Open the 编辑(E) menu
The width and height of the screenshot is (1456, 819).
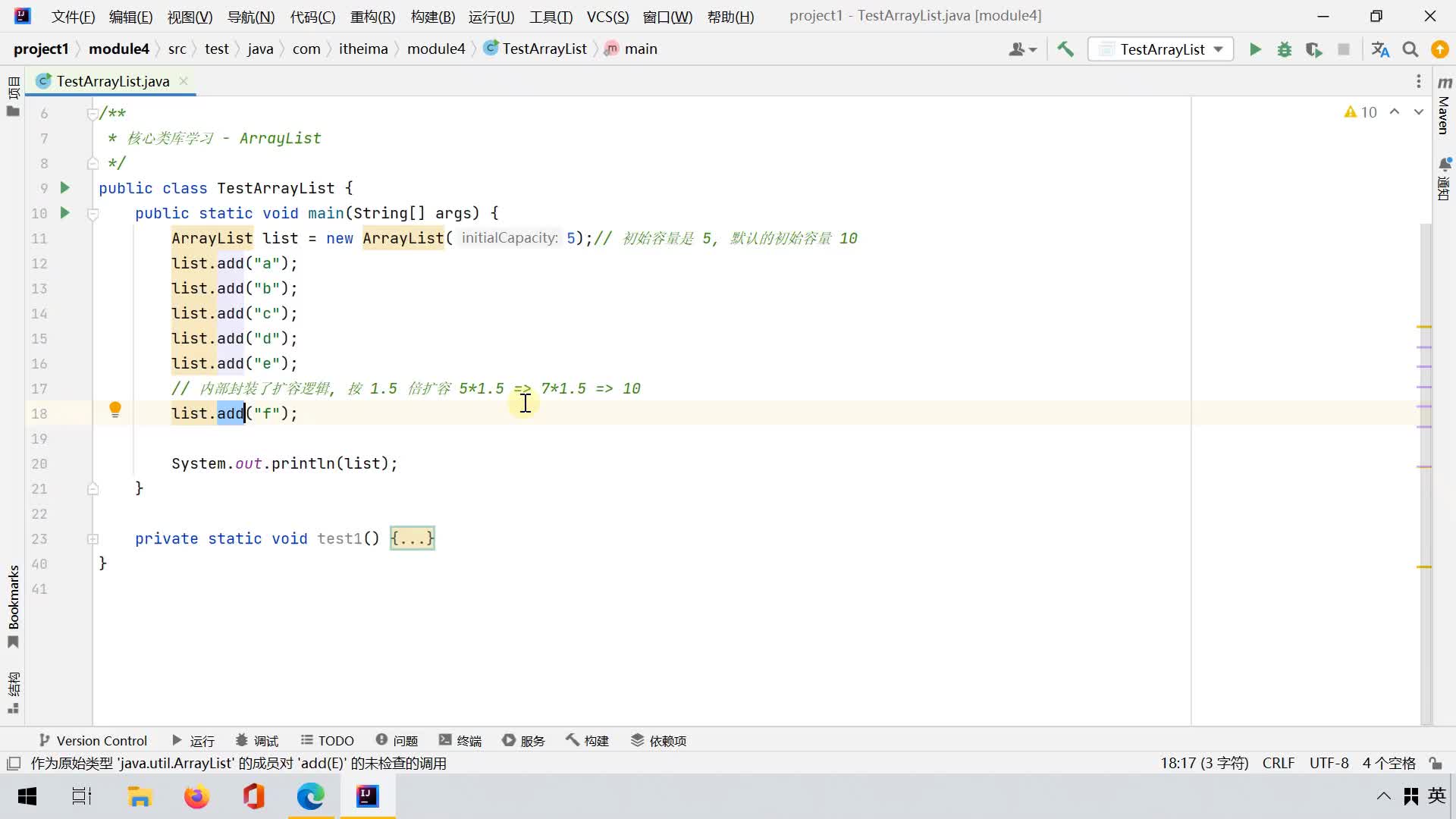130,17
